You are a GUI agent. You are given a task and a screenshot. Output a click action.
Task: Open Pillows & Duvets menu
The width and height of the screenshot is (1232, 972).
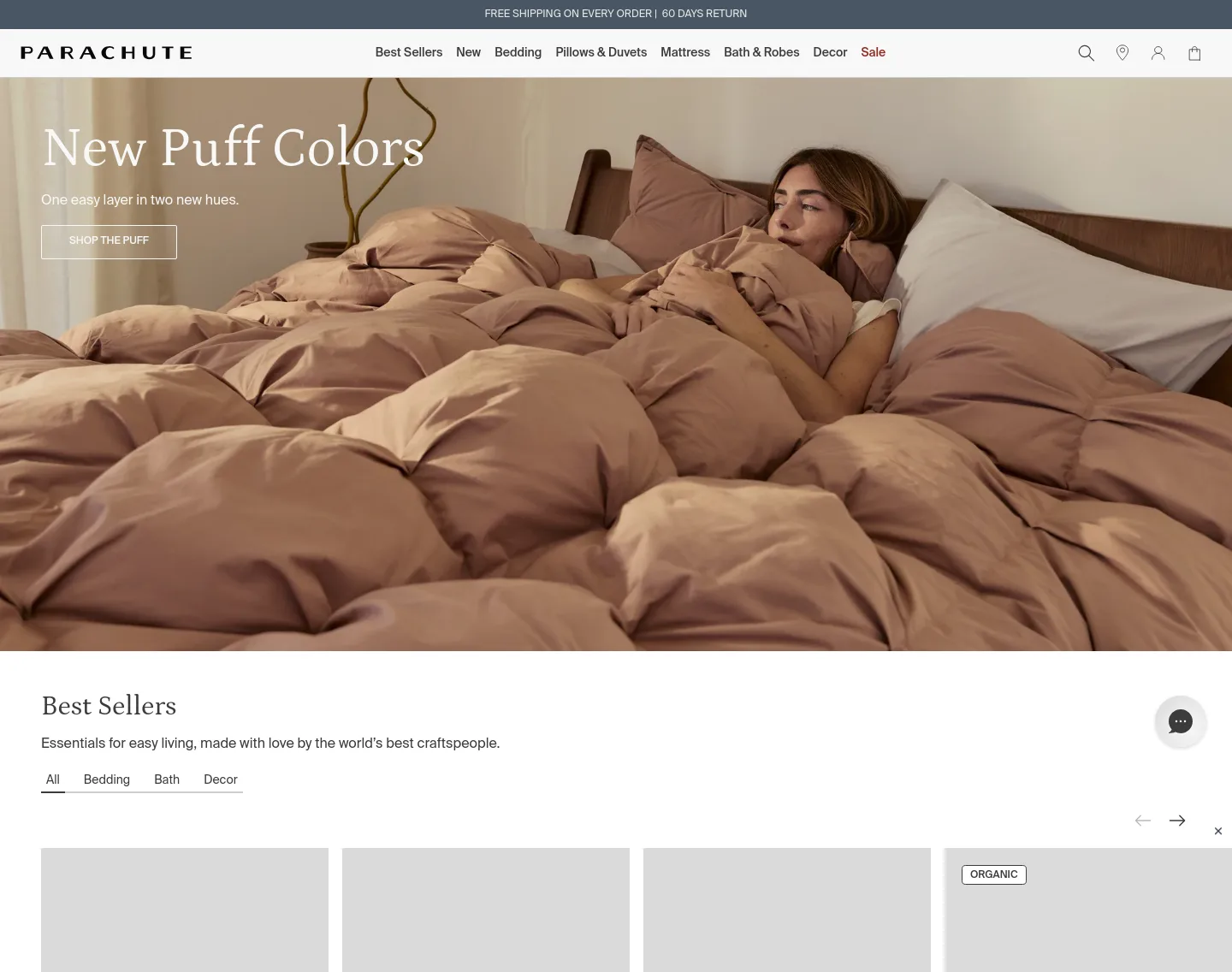(x=601, y=52)
